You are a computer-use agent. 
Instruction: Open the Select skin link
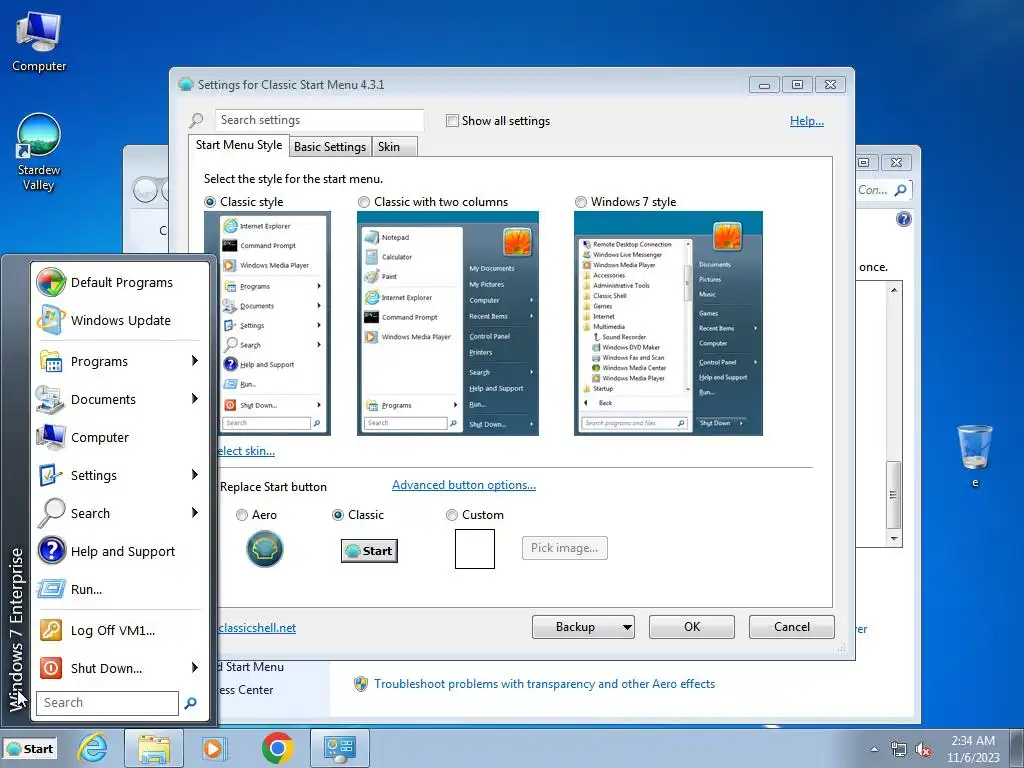coord(246,451)
